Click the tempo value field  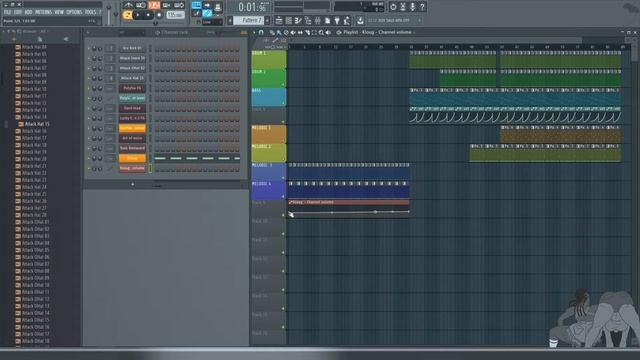pyautogui.click(x=175, y=15)
